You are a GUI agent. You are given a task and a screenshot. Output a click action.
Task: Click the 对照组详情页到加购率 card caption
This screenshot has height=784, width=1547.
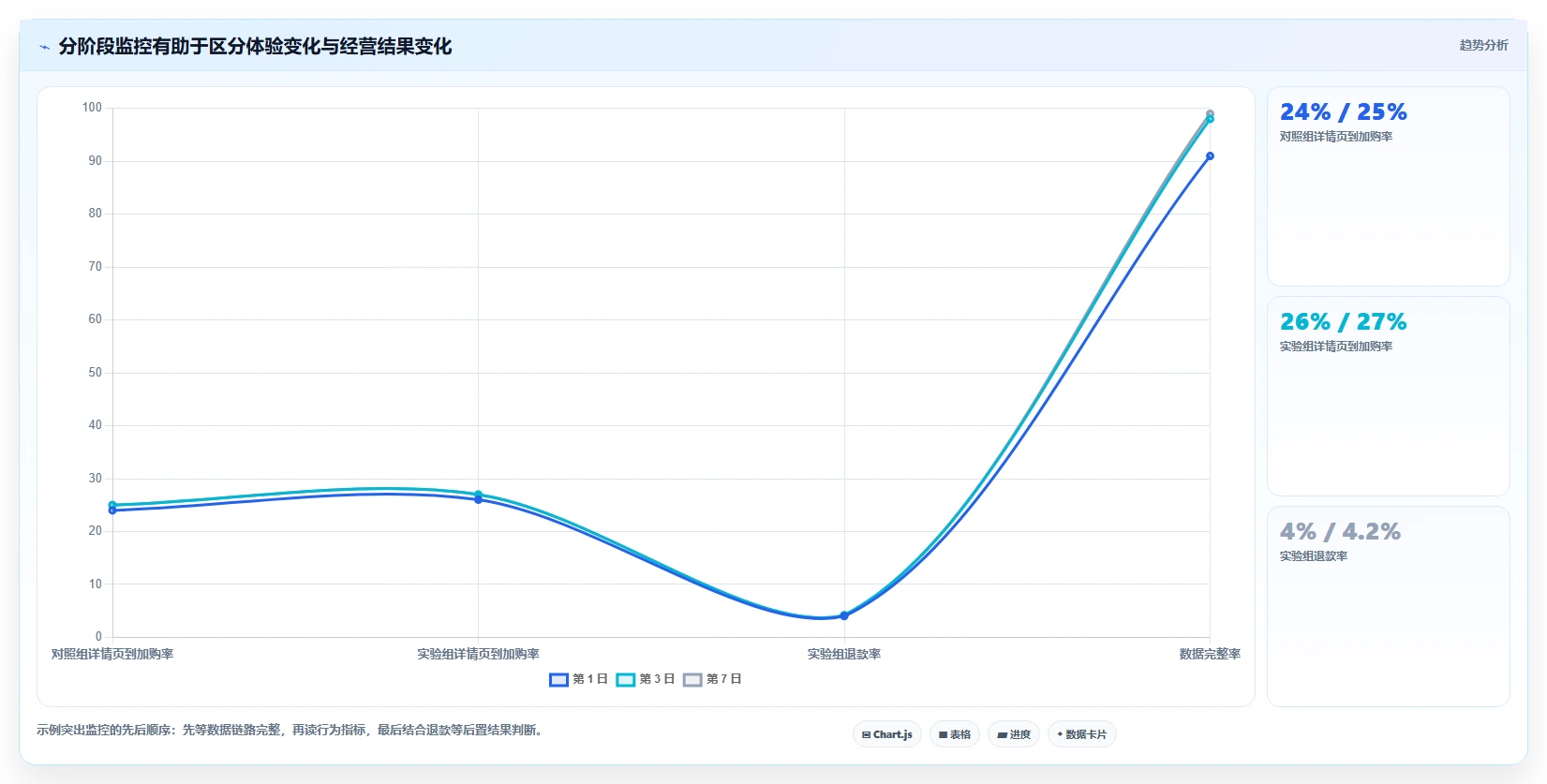tap(1336, 137)
